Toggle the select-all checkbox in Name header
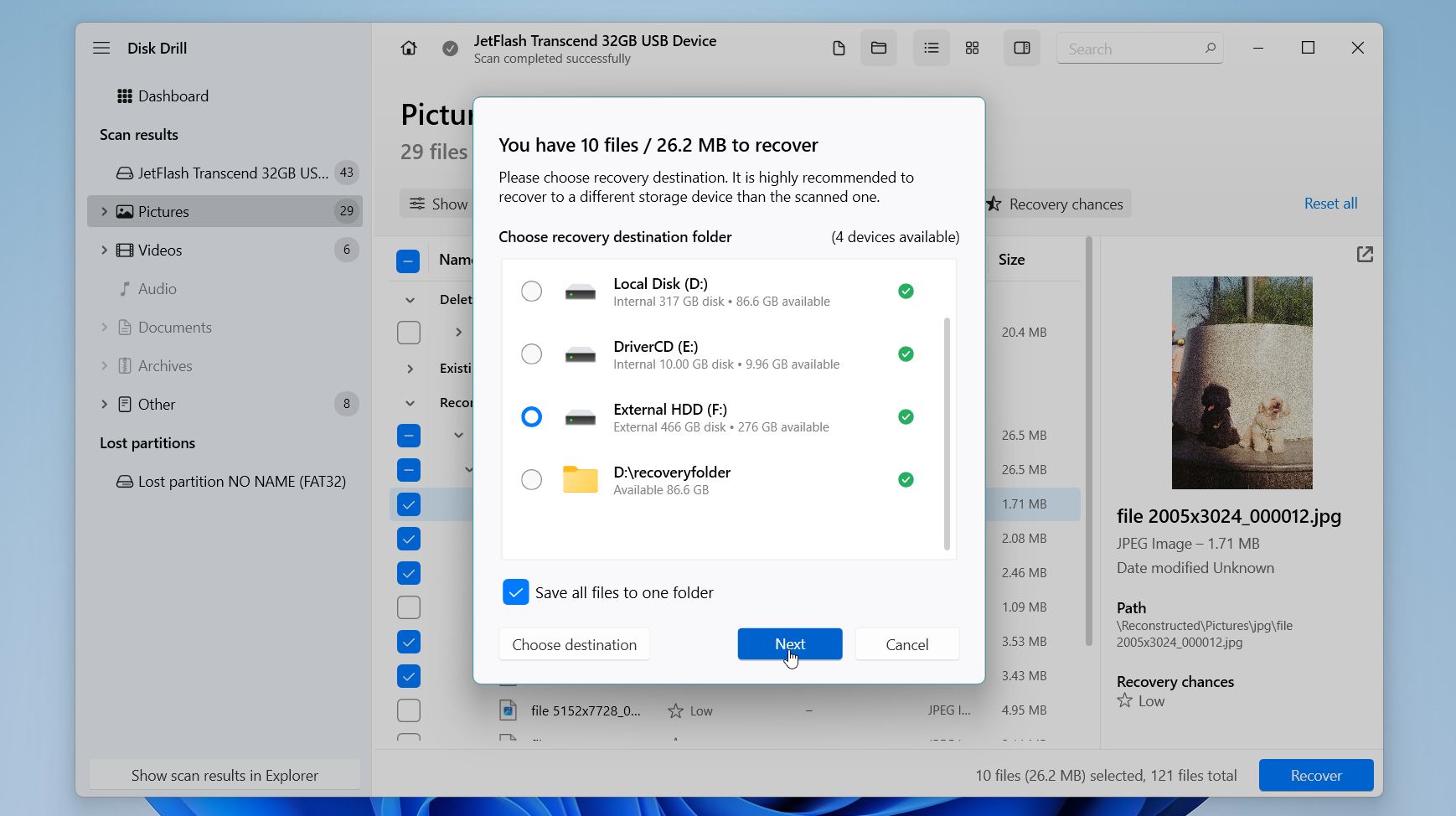The image size is (1456, 816). (x=408, y=261)
